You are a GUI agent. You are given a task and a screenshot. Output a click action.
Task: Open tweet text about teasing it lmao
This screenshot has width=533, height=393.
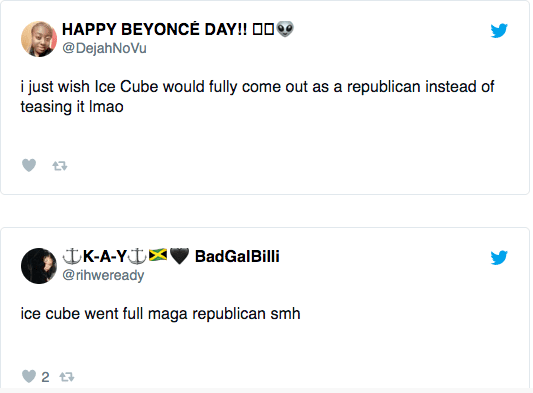tap(257, 97)
